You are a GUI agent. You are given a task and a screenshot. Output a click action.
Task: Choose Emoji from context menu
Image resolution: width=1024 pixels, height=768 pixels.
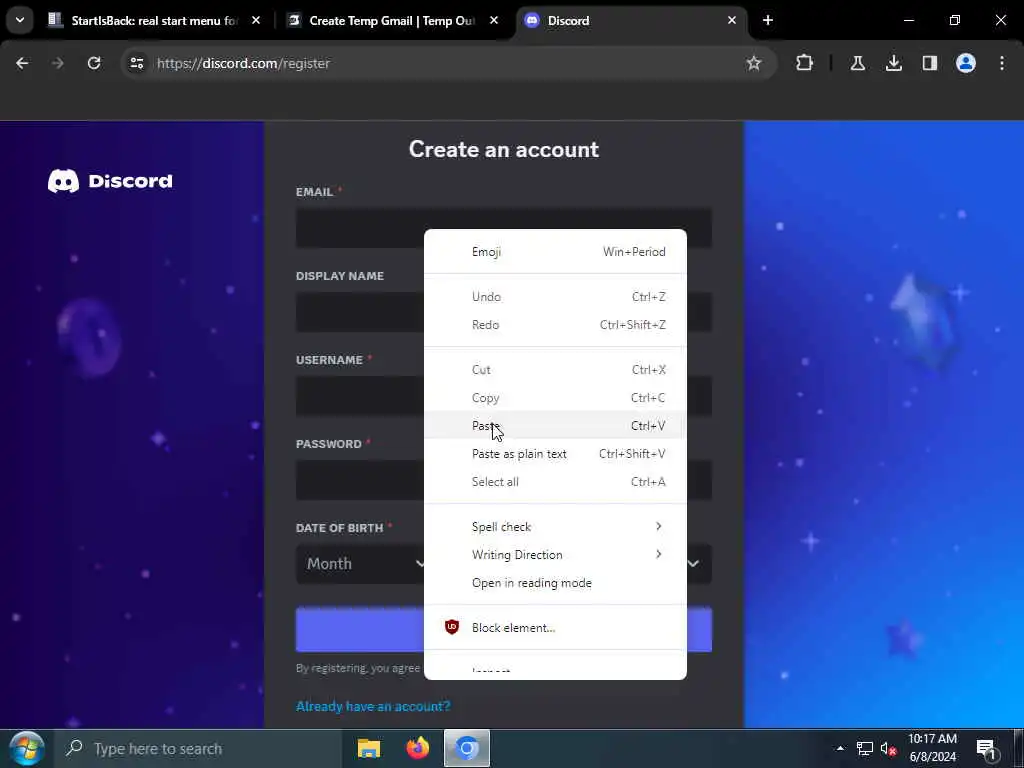pos(555,252)
